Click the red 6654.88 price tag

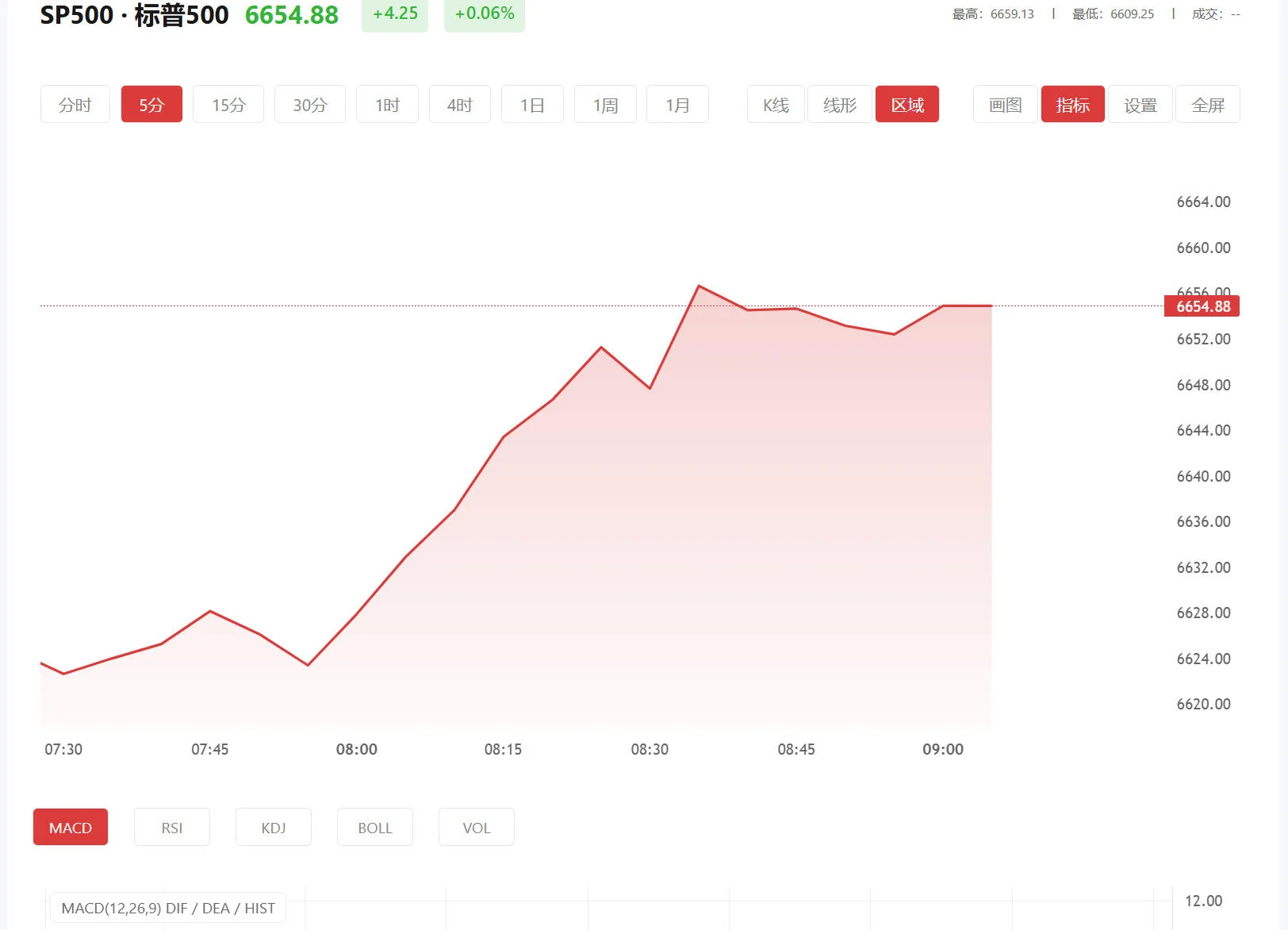(1202, 306)
